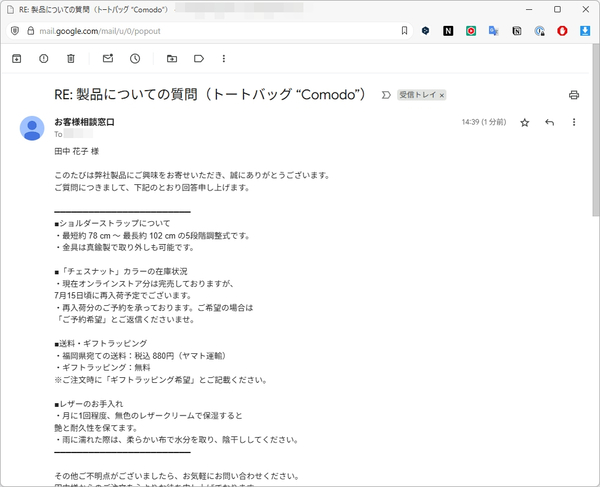Open the dark hexagon browser extension
This screenshot has width=600, height=487.
(425, 31)
